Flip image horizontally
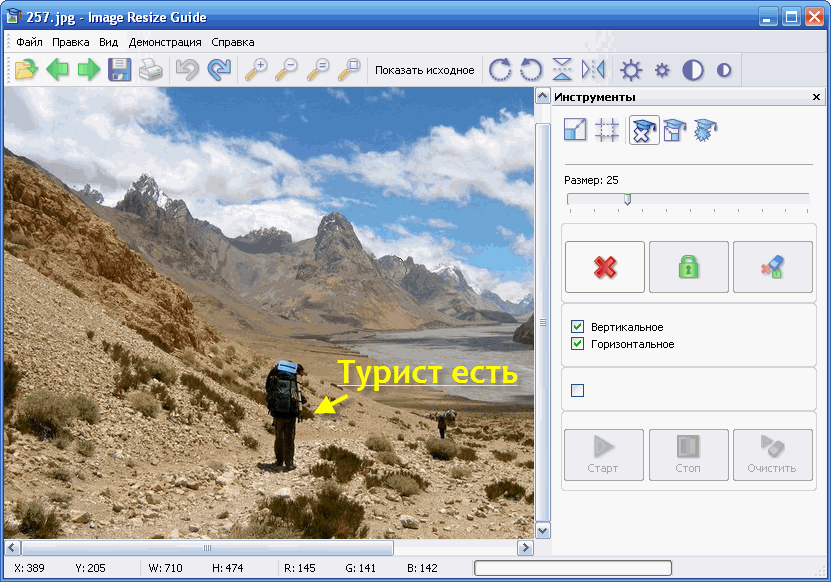831x582 pixels. (593, 70)
